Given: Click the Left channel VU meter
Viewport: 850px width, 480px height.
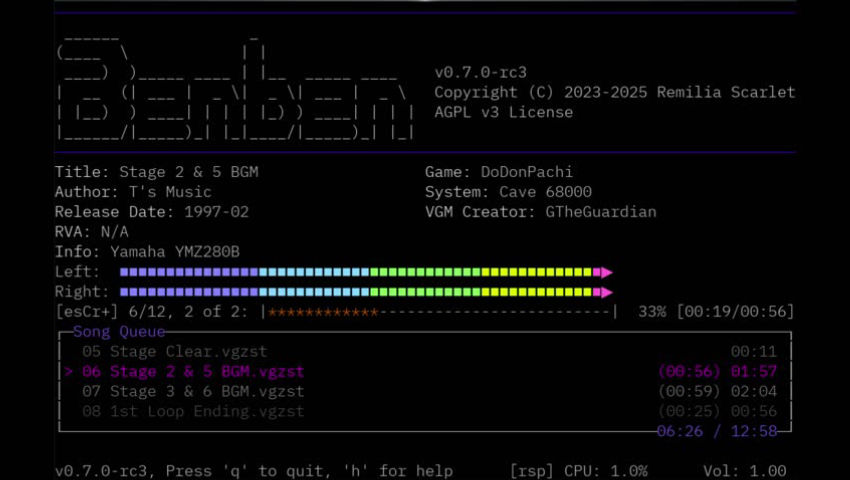Looking at the screenshot, I should click(366, 272).
